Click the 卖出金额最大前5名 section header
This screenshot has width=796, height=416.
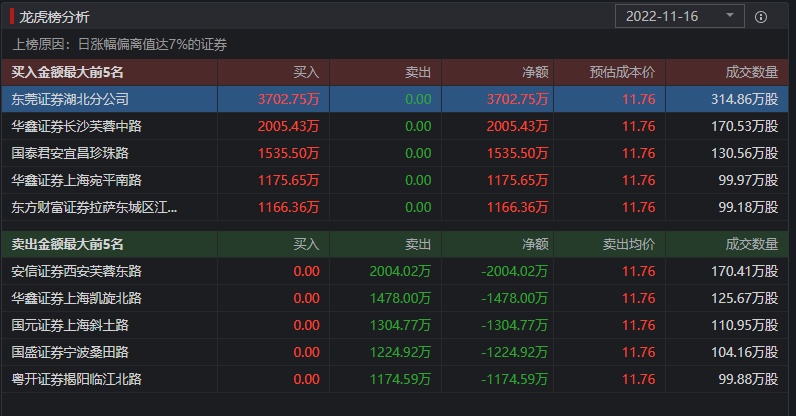(67, 244)
